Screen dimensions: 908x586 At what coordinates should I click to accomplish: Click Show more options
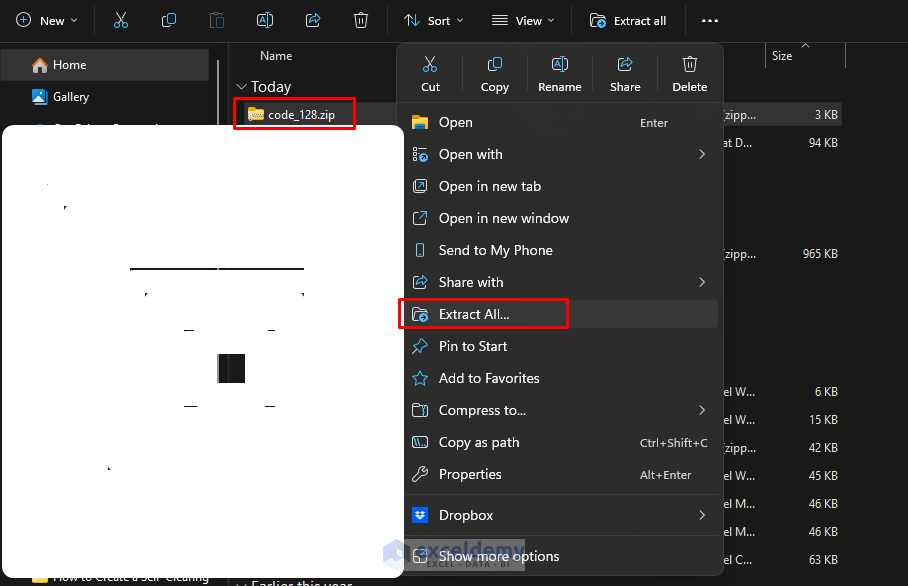[561, 556]
